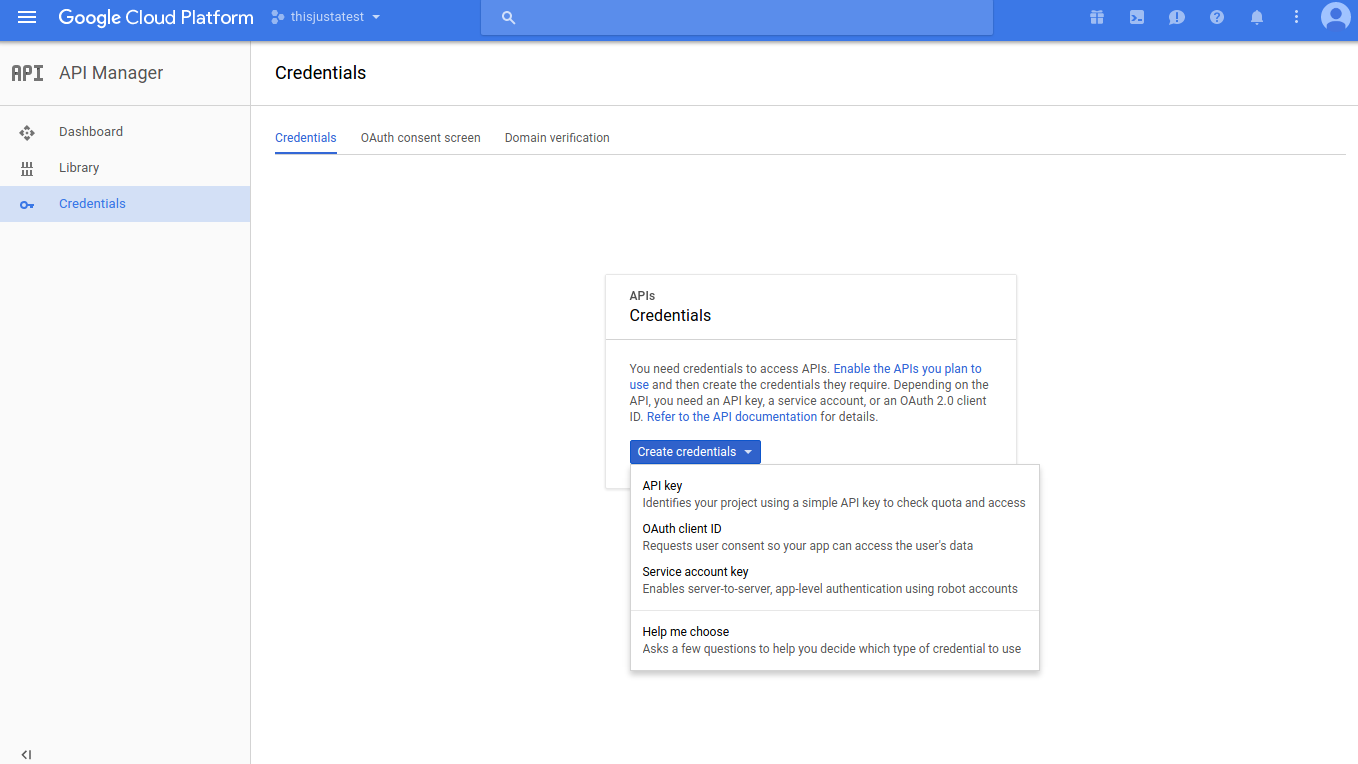Click the Library icon in sidebar
Screen dimensions: 1358x764
(x=27, y=168)
